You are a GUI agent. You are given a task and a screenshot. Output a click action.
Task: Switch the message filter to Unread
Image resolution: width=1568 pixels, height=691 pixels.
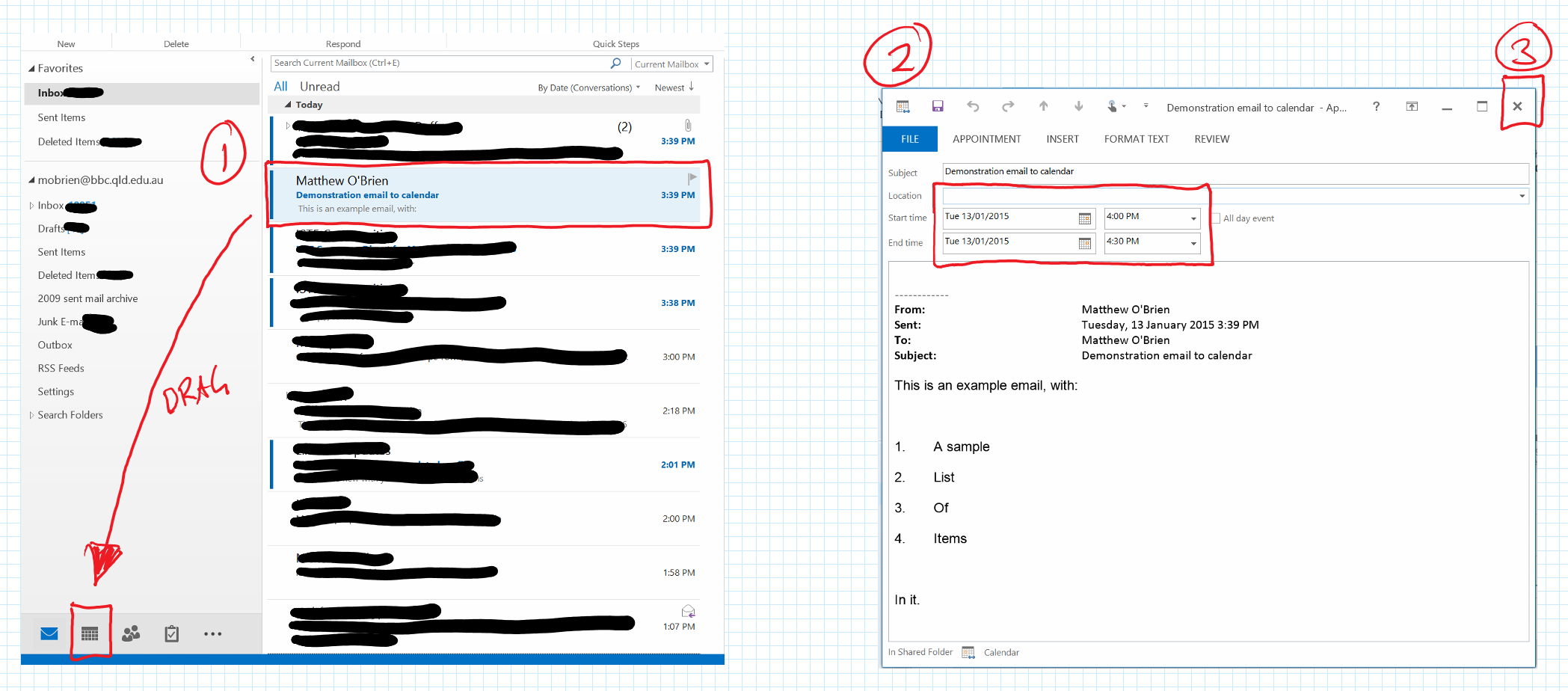[x=319, y=86]
